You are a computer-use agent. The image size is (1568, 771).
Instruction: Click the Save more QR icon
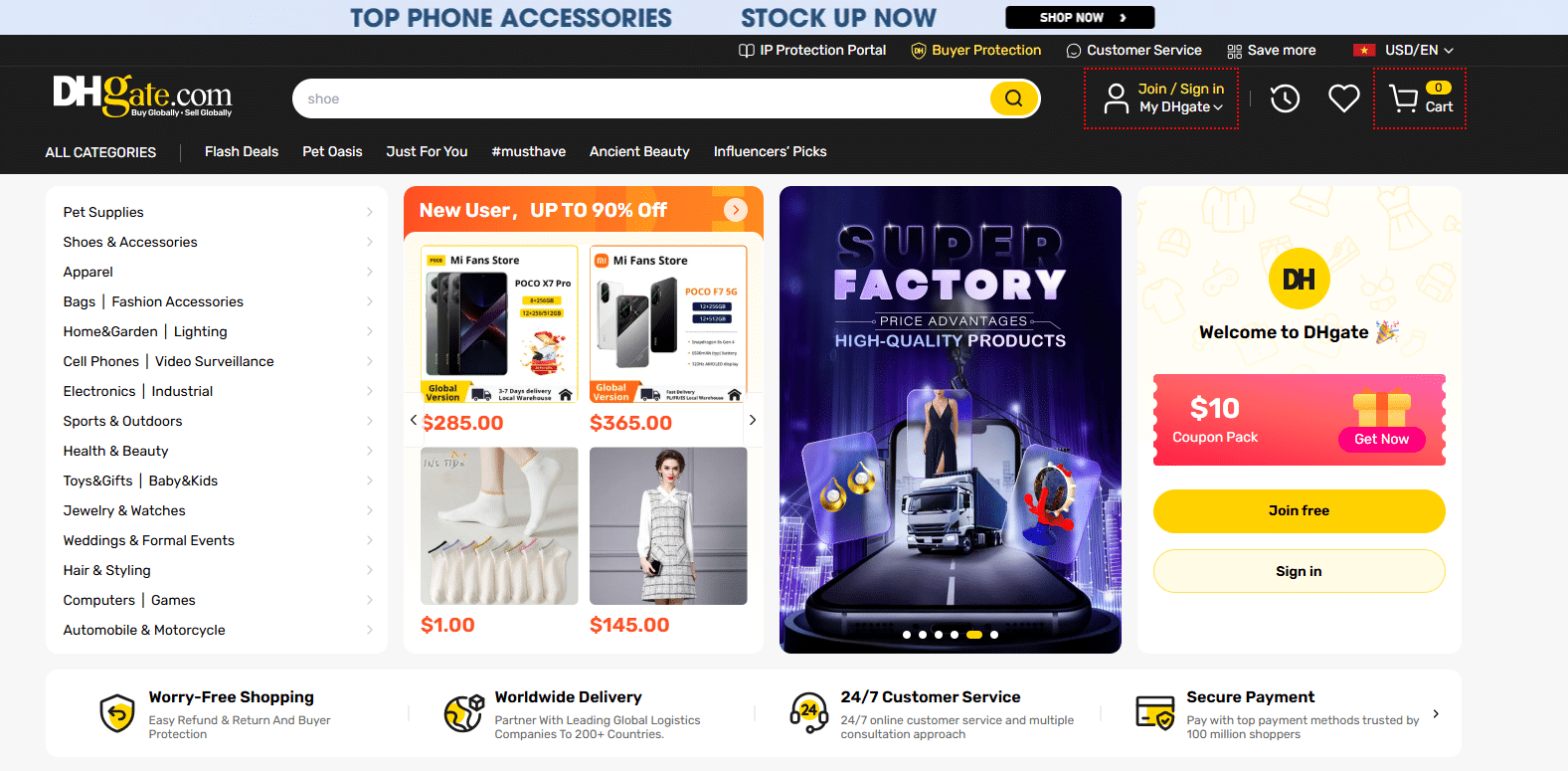click(1234, 51)
